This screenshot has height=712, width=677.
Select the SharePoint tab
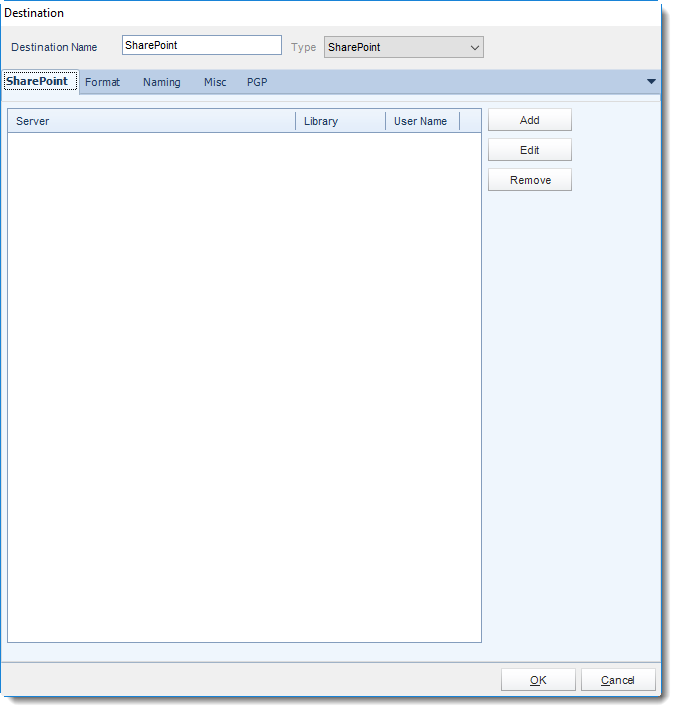pos(40,82)
